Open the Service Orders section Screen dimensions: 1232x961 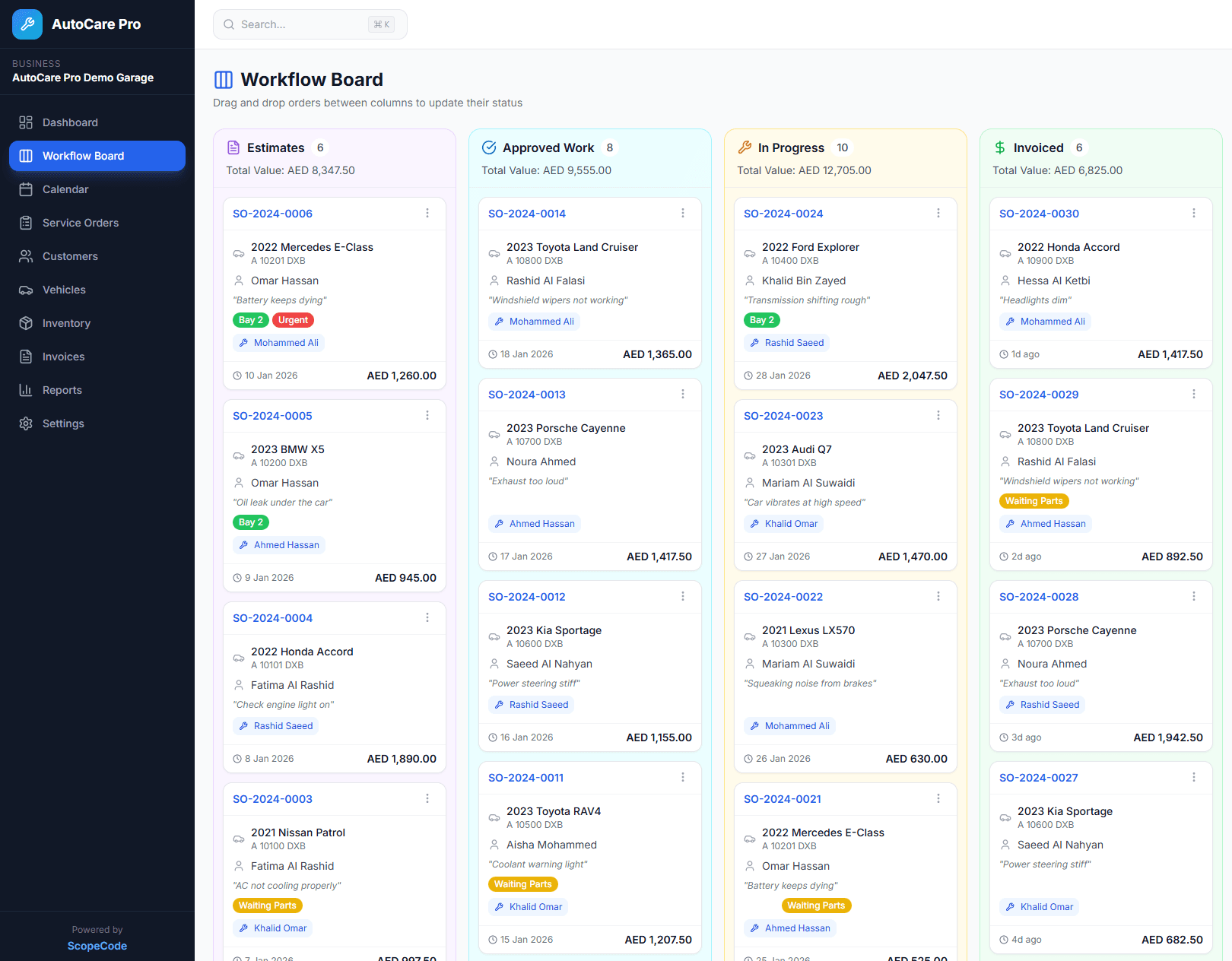coord(81,223)
